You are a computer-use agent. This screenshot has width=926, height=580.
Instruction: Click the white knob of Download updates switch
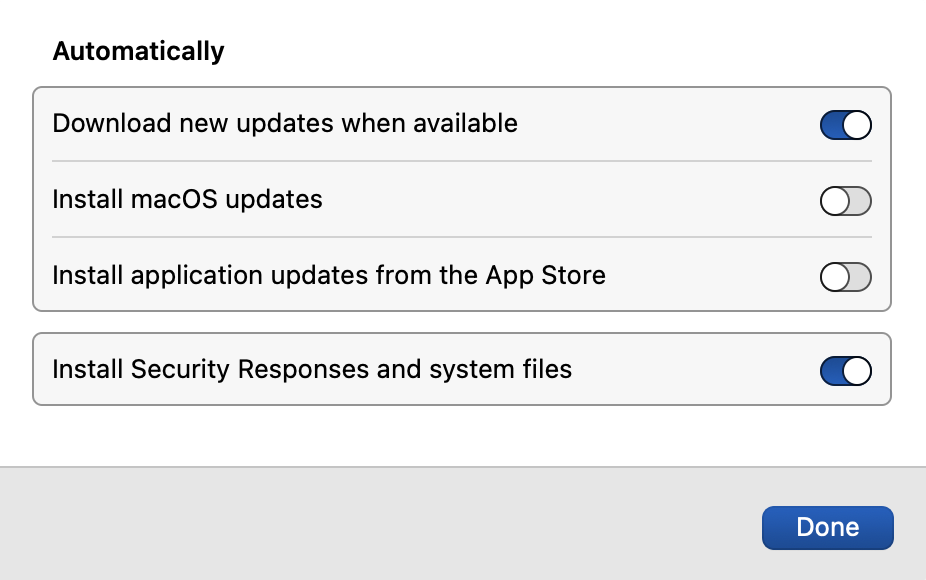(857, 125)
